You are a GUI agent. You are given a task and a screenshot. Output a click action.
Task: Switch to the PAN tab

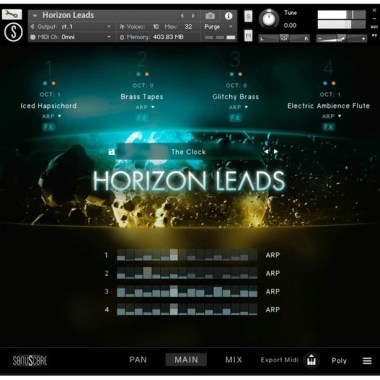coord(138,360)
